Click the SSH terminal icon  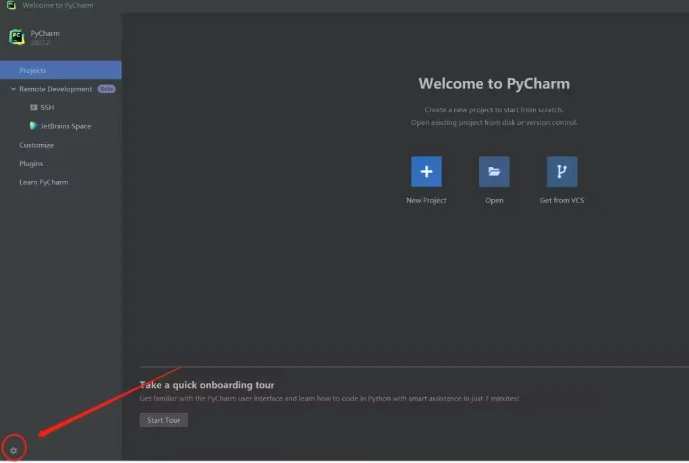click(33, 107)
